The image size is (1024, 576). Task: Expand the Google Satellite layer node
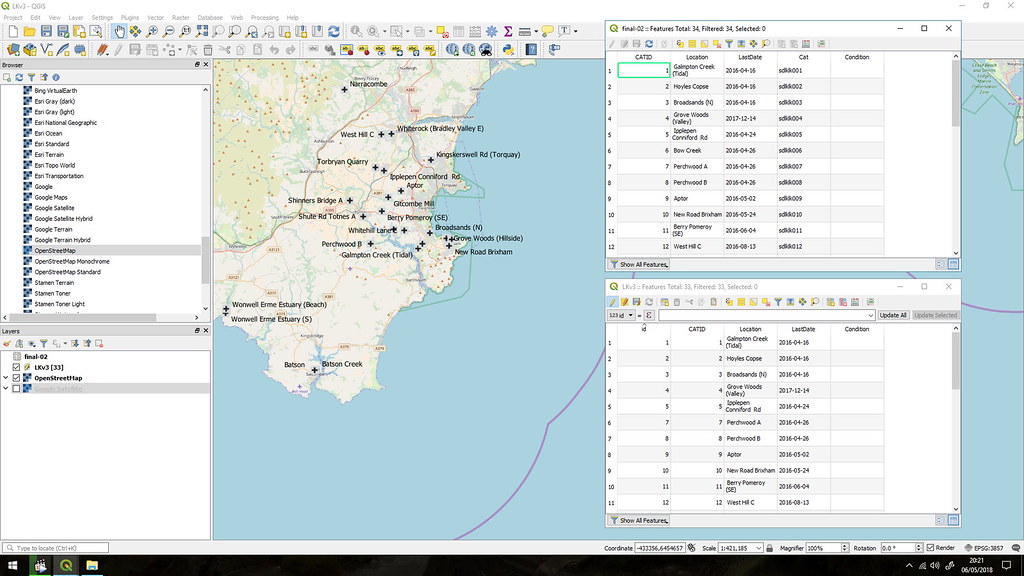(x=6, y=389)
